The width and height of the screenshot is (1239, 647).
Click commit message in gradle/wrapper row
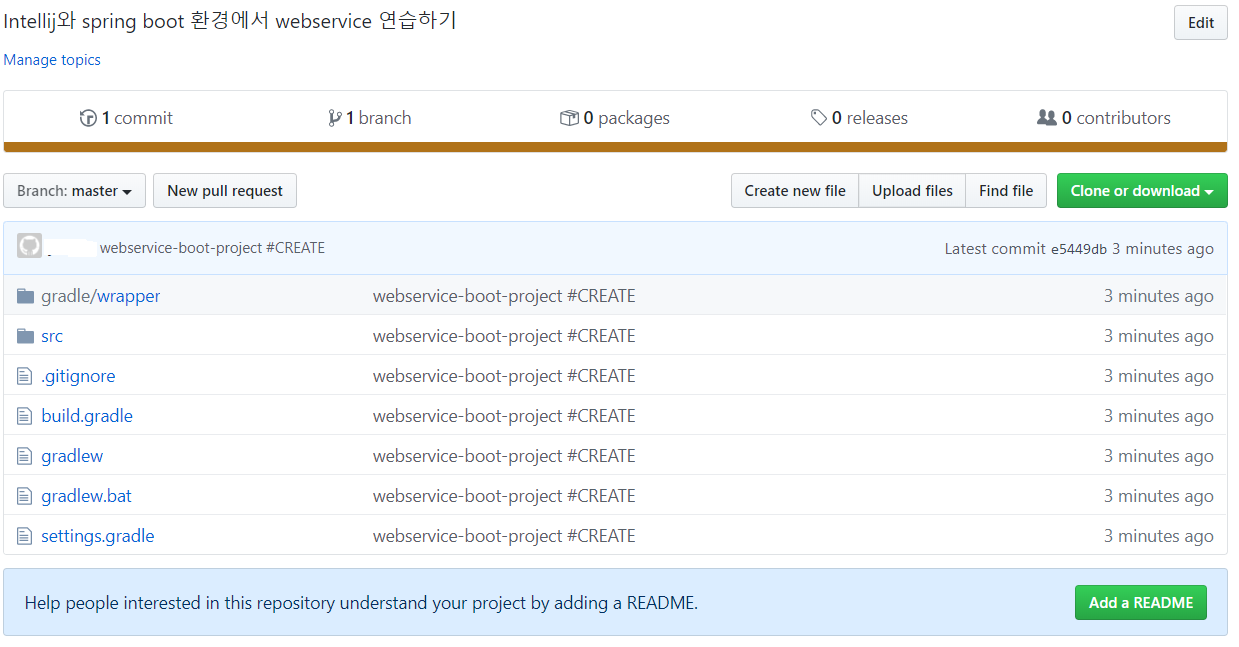504,296
